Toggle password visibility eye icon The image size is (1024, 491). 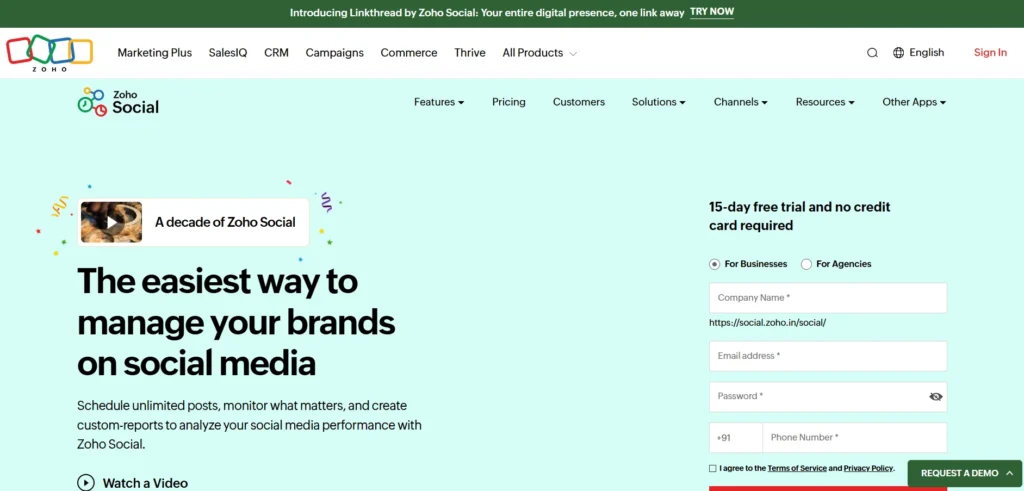(x=935, y=396)
